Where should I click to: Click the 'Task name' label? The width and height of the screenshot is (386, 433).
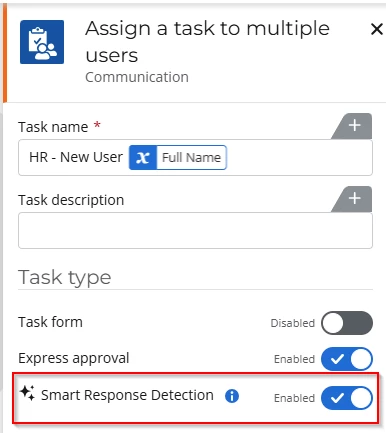pos(53,127)
